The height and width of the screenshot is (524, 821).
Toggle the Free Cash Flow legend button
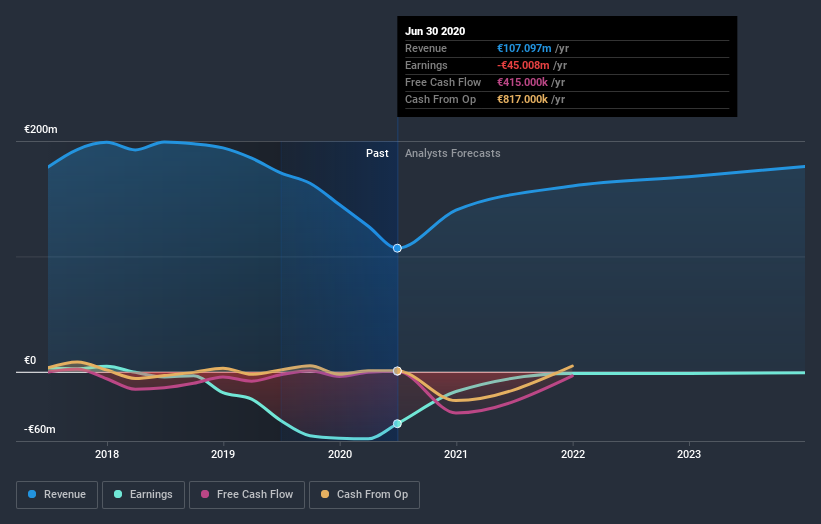coord(247,495)
